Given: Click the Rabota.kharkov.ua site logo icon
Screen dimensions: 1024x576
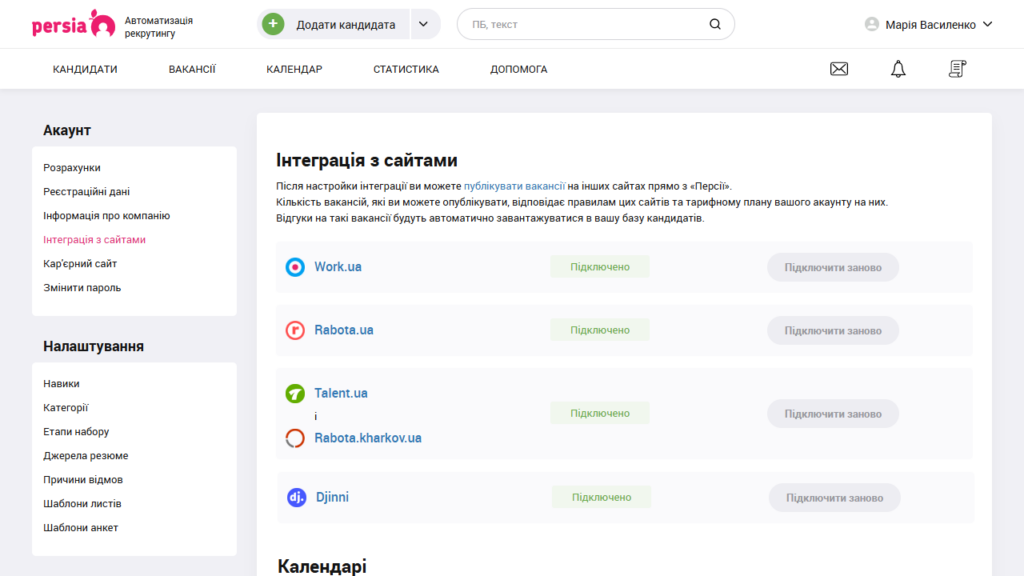Looking at the screenshot, I should click(x=295, y=438).
